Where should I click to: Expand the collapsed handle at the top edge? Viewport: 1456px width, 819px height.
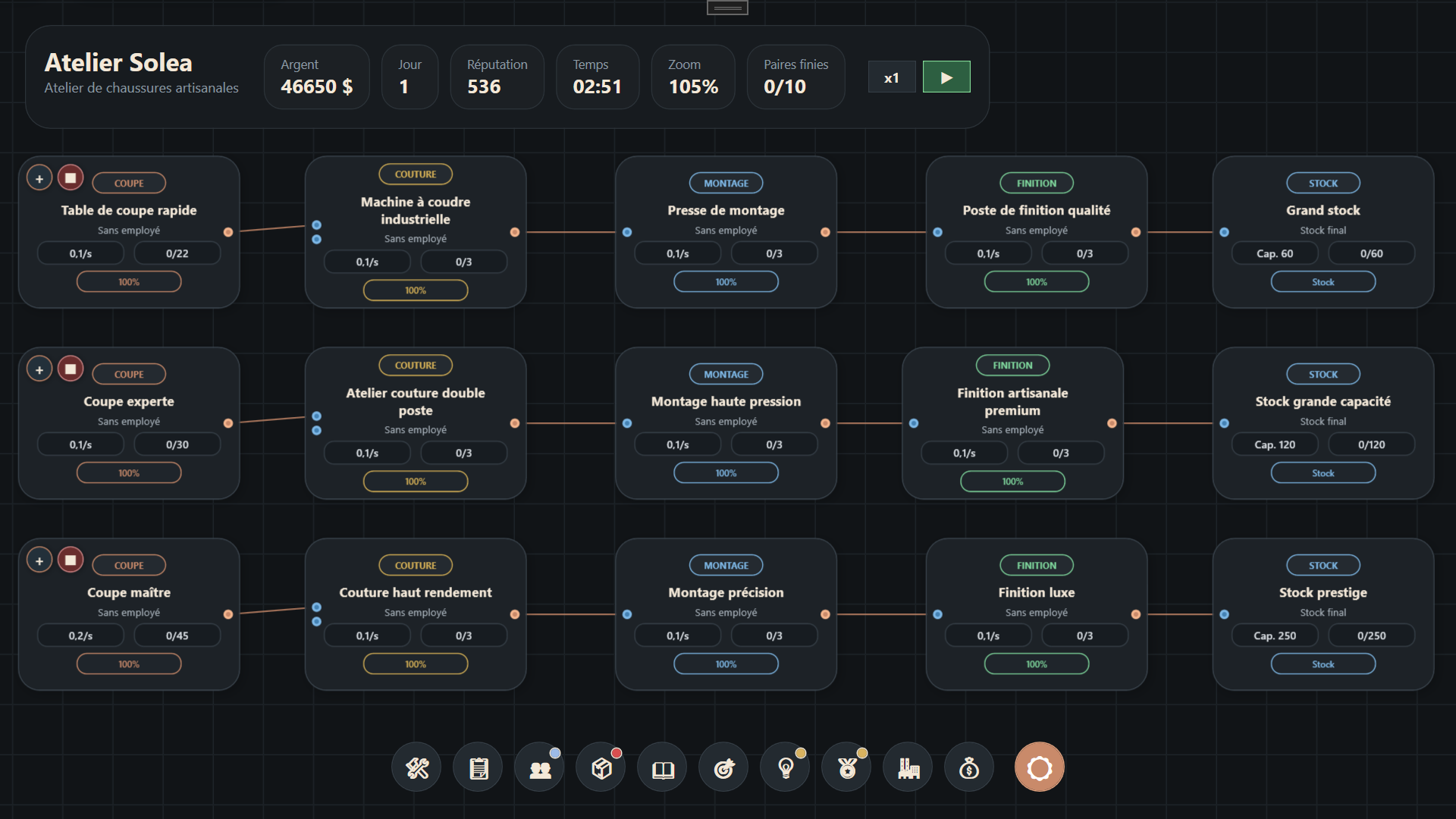tap(727, 8)
